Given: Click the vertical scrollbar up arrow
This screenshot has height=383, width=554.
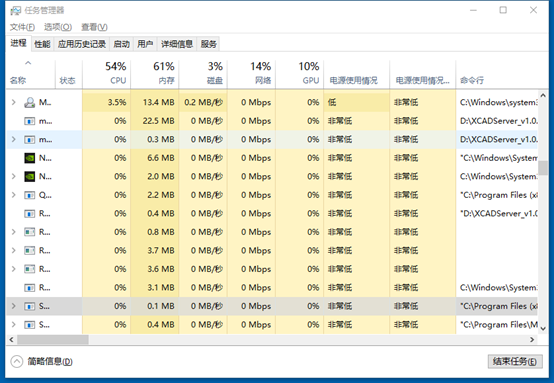Looking at the screenshot, I should 543,95.
